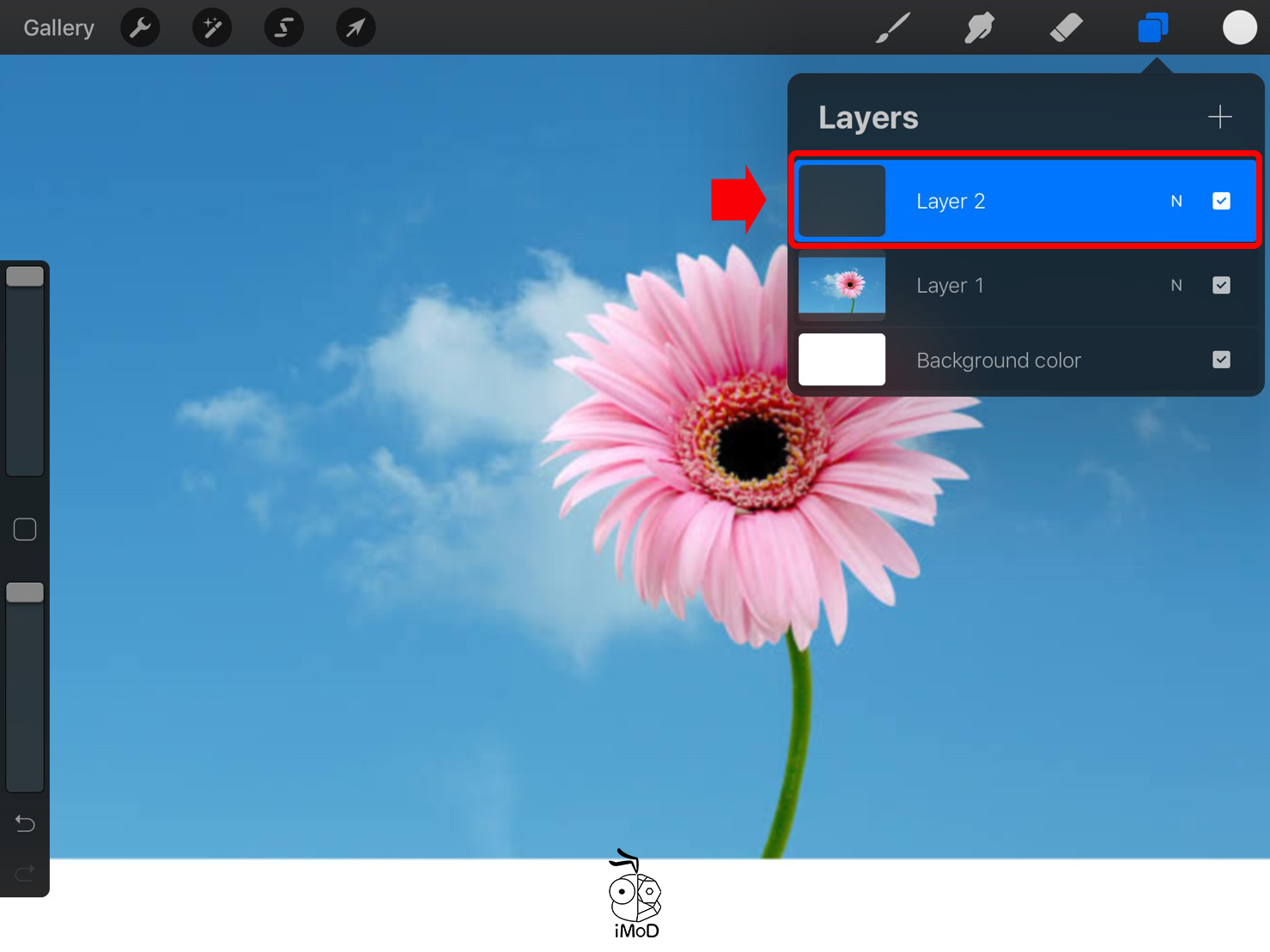
Task: Open blend mode options for Layer 2
Action: [1176, 201]
